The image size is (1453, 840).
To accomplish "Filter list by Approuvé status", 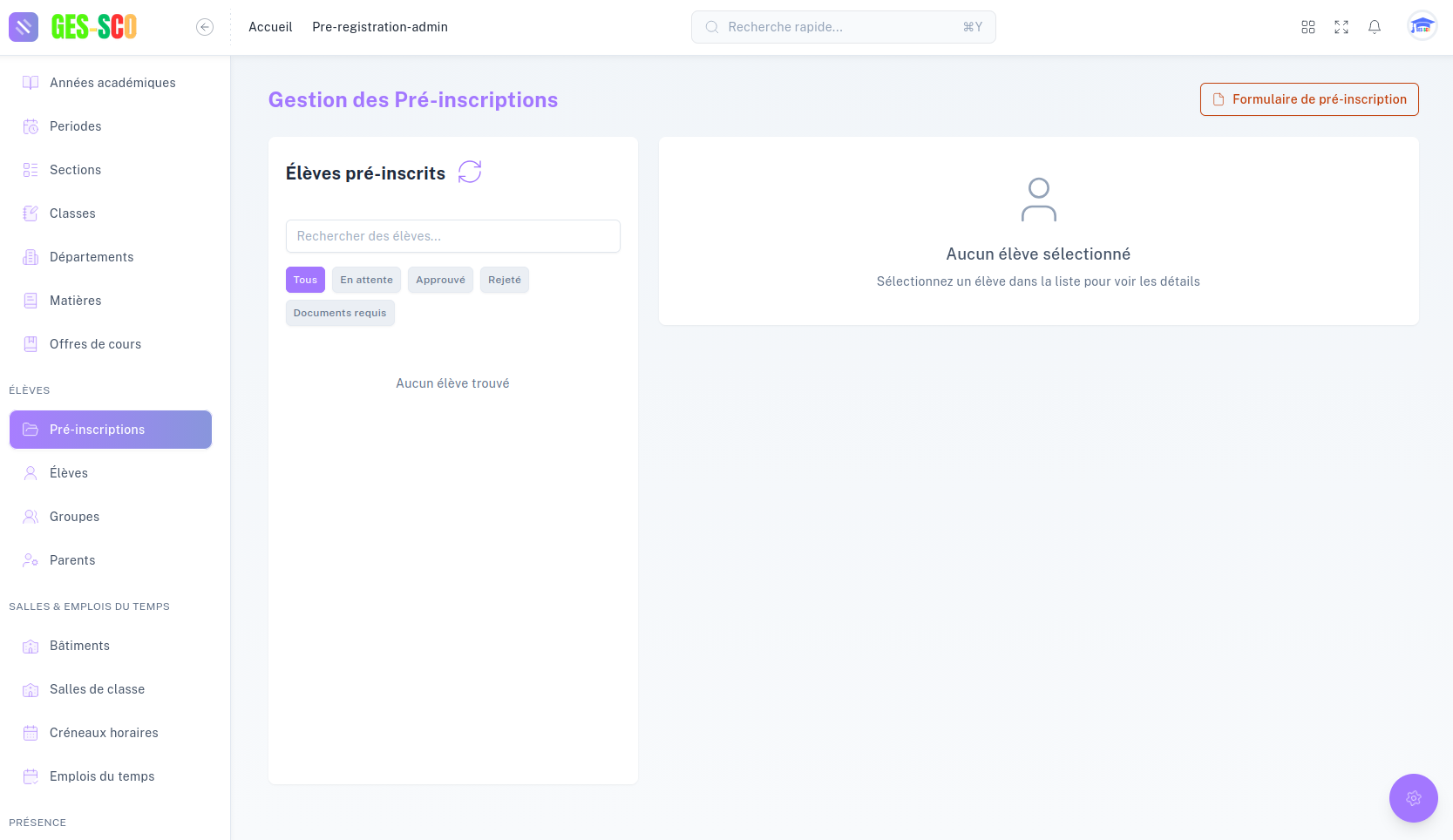I will coord(440,280).
